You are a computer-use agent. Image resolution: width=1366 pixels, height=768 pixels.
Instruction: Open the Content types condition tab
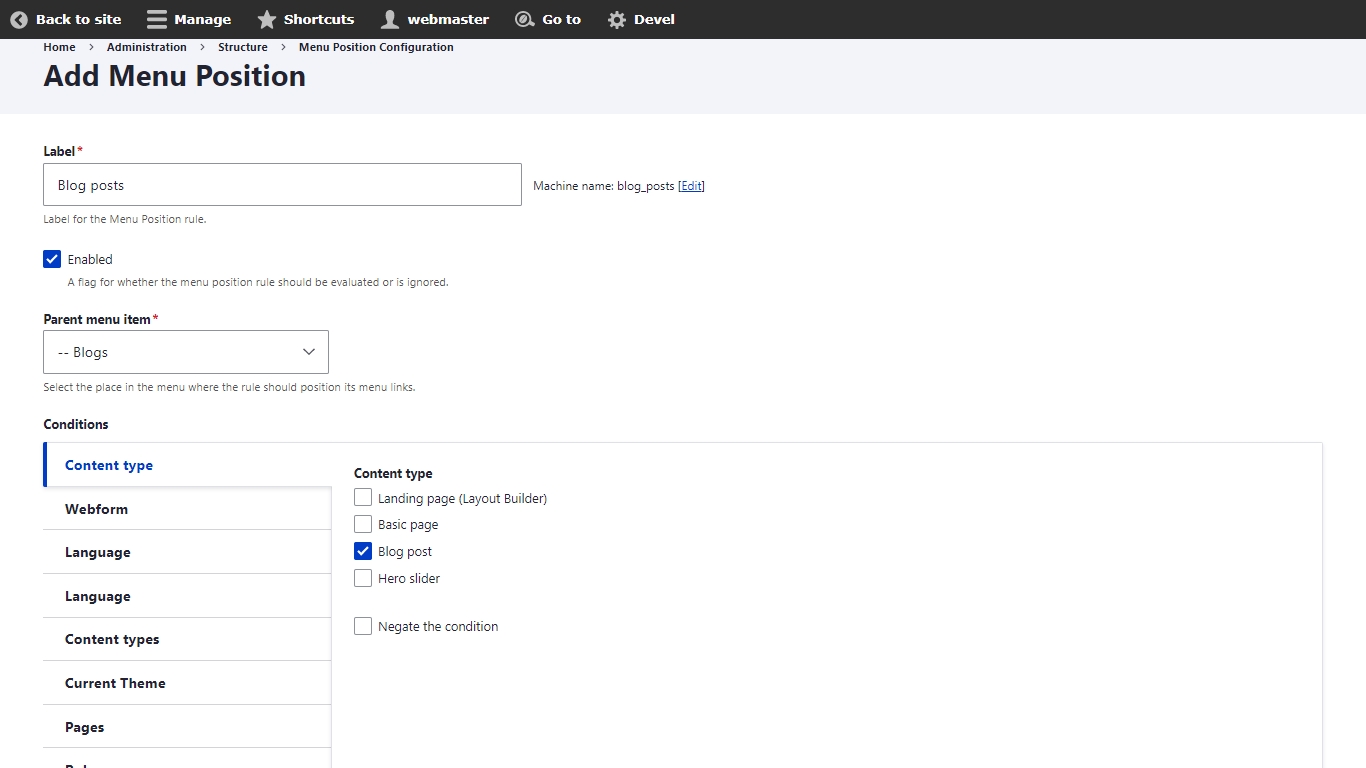[112, 639]
